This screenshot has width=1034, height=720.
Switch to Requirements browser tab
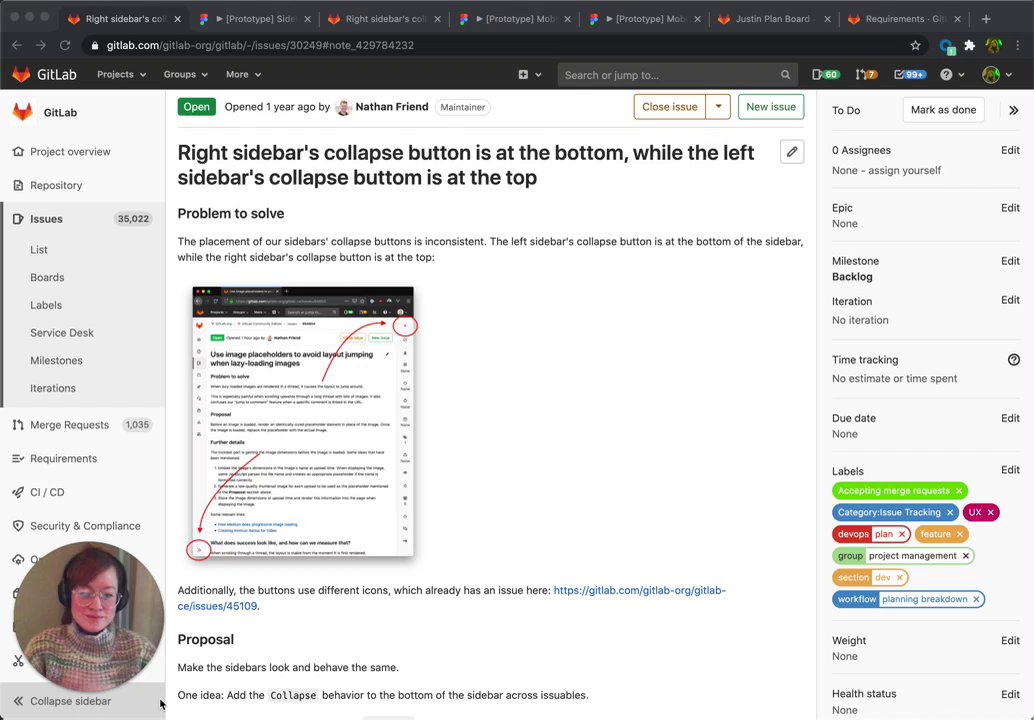coord(905,19)
